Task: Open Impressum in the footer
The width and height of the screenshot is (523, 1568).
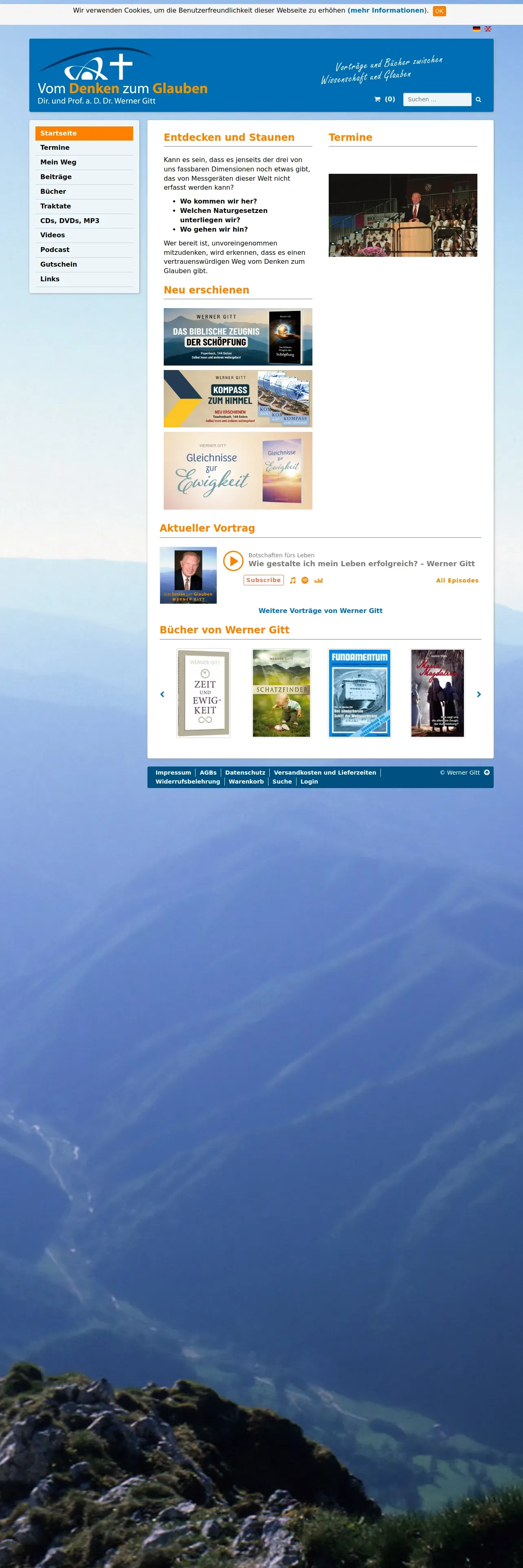Action: coord(173,773)
